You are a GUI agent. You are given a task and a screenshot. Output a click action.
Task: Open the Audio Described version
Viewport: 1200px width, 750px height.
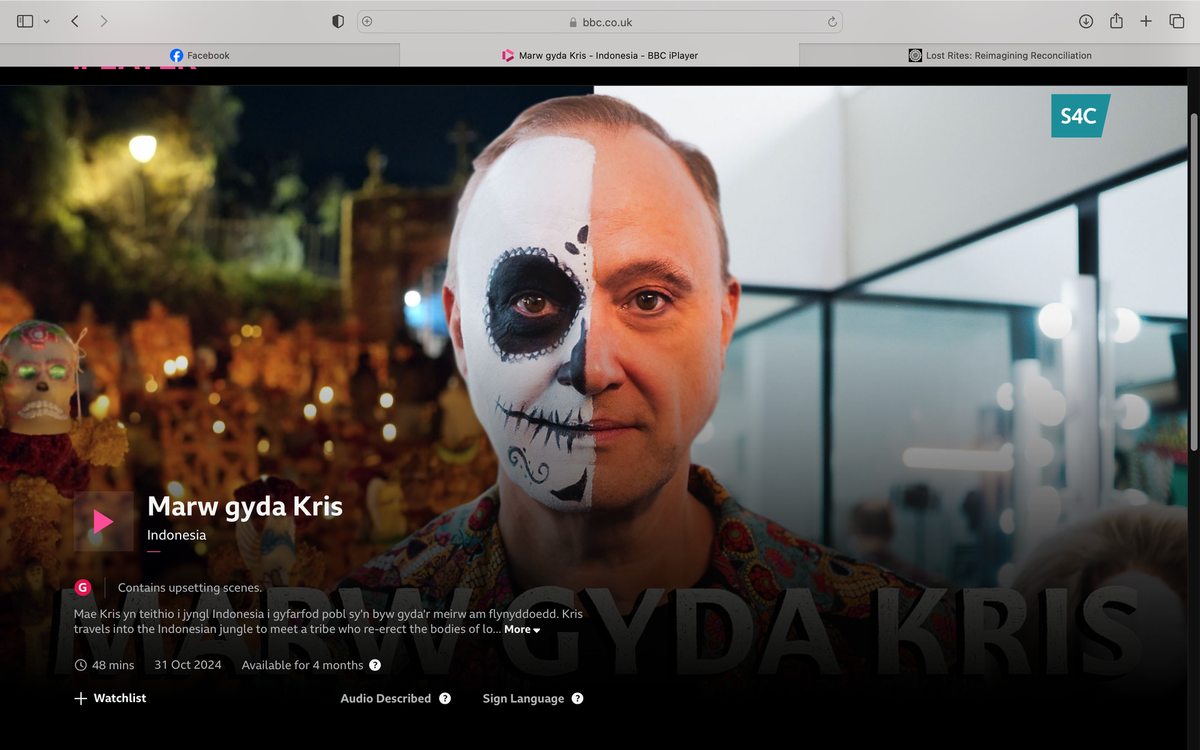(385, 698)
